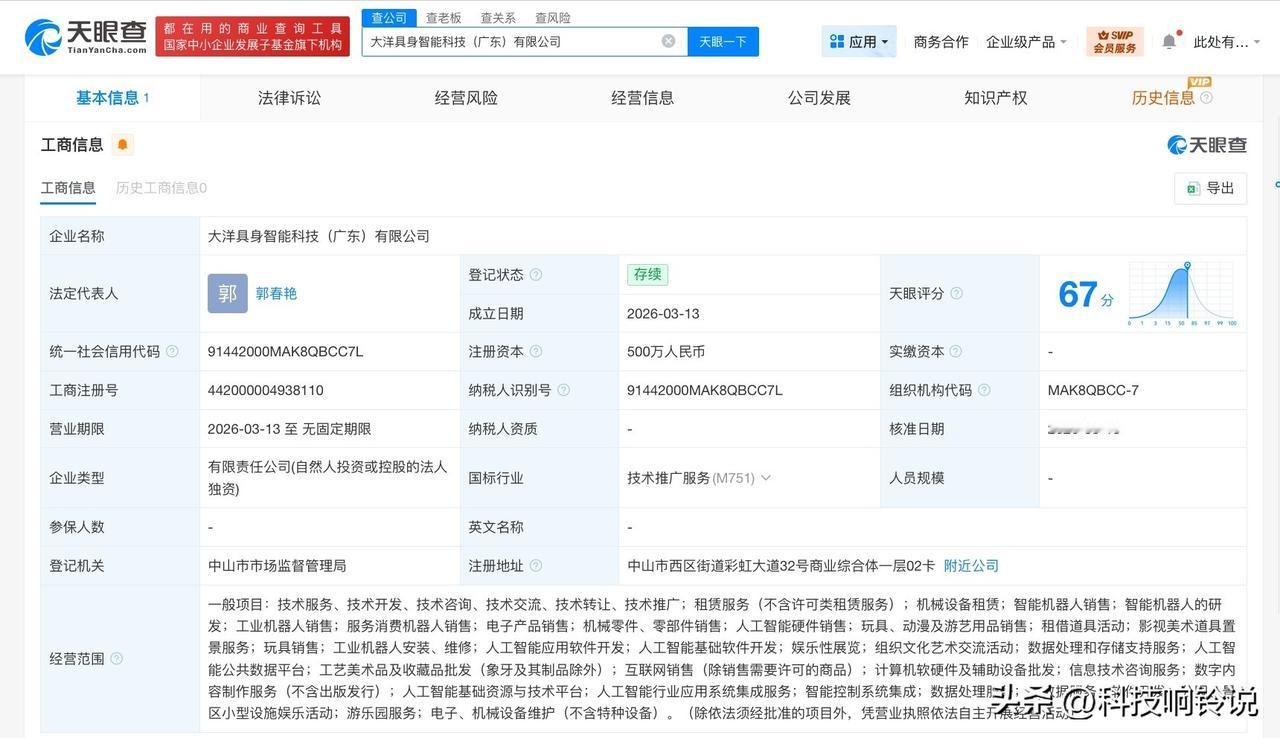This screenshot has height=738, width=1280.
Task: Open the 经营风险 tab
Action: 466,98
